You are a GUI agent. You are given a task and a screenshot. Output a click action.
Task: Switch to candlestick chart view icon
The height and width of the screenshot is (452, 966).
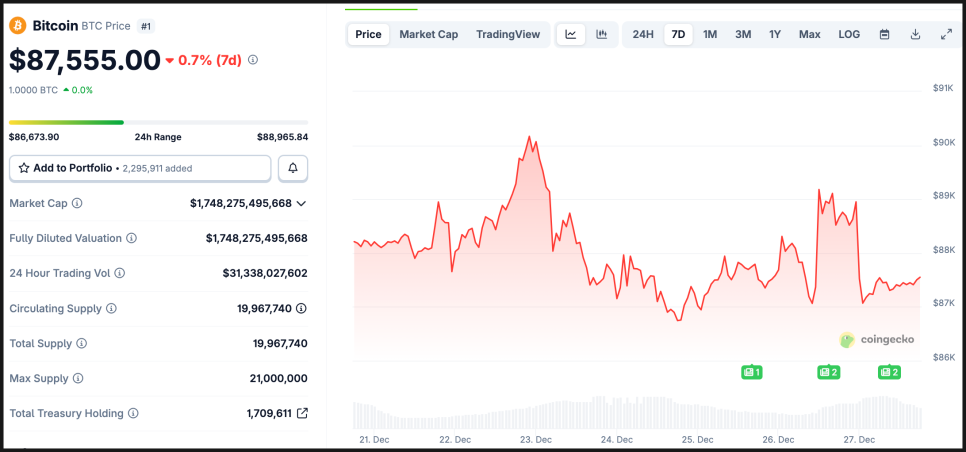(601, 34)
